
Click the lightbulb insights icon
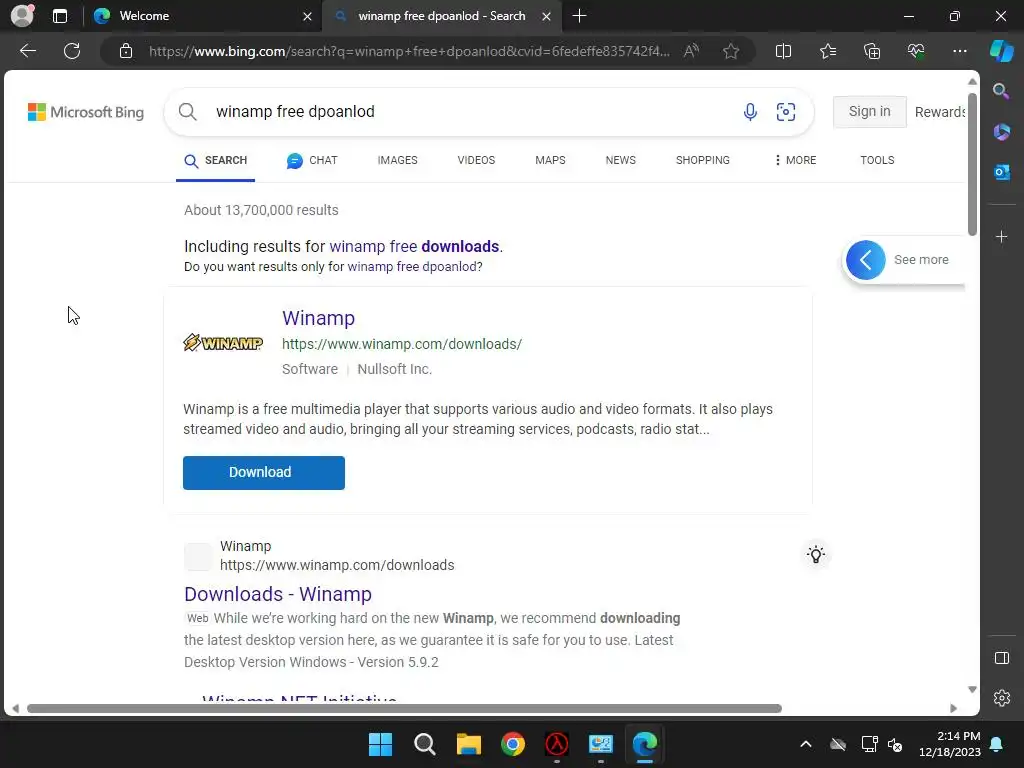816,554
